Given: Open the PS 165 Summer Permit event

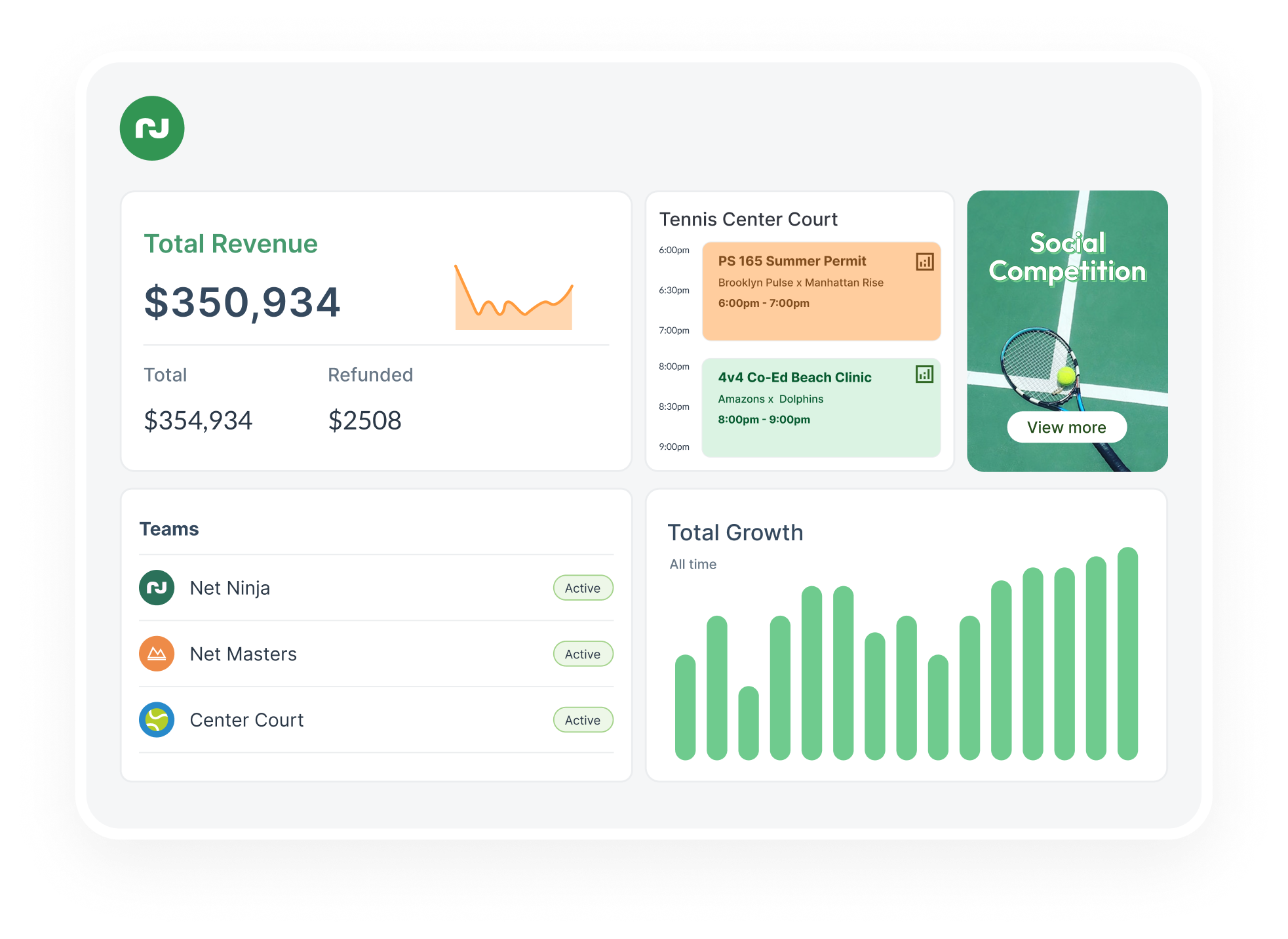Looking at the screenshot, I should [792, 262].
